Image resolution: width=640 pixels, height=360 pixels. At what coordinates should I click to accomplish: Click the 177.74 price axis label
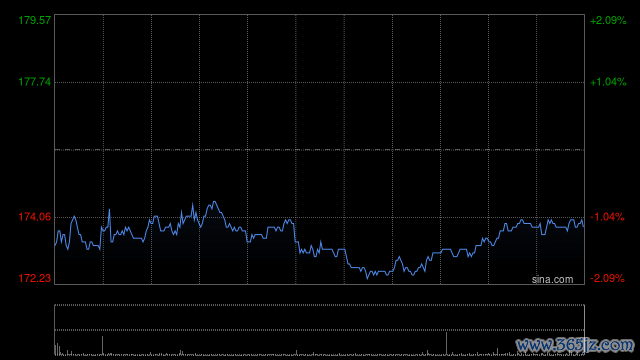pos(35,82)
